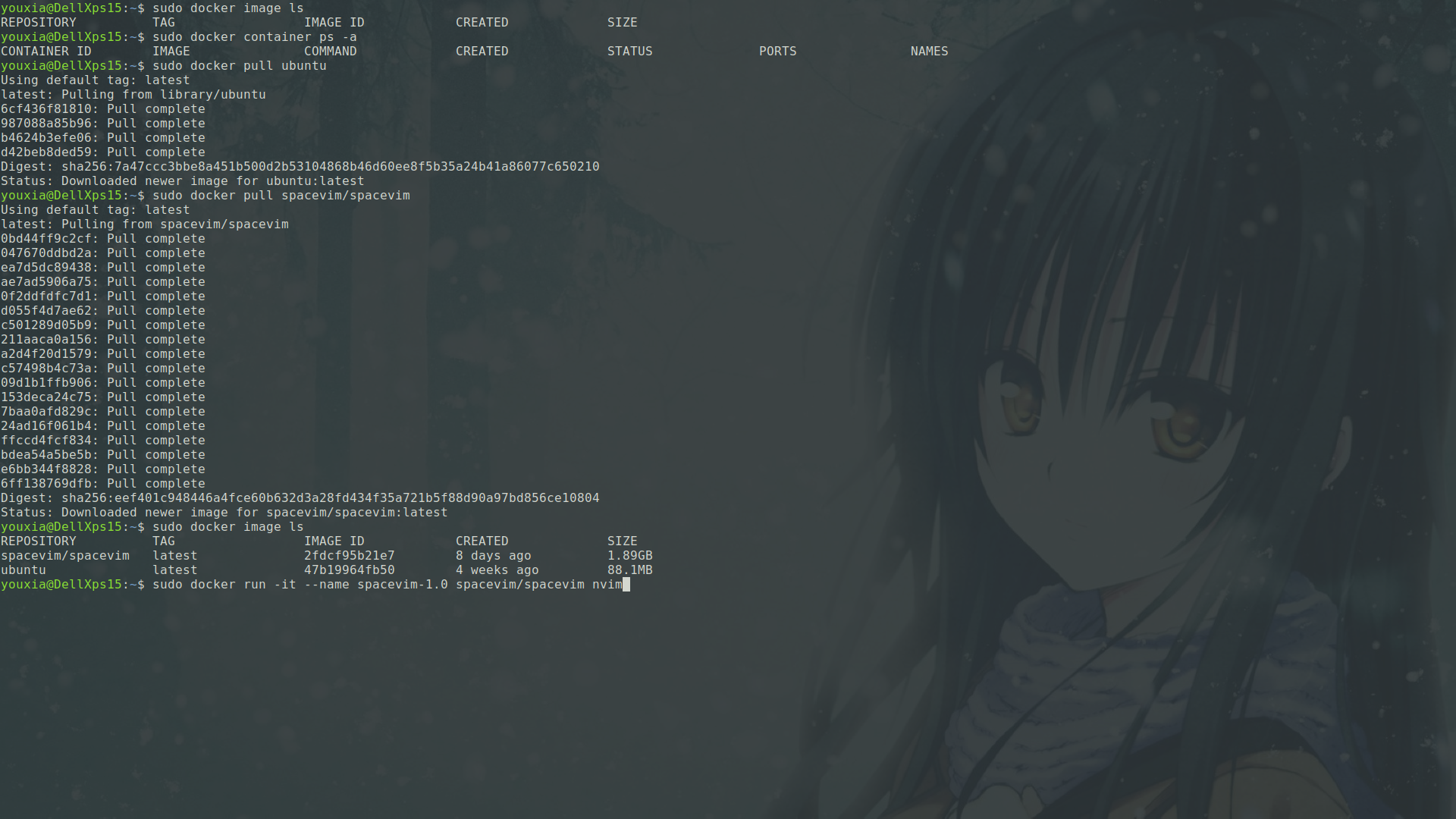Click layer 0bd44ff9c2cf pull complete line
Image resolution: width=1456 pixels, height=819 pixels.
103,239
